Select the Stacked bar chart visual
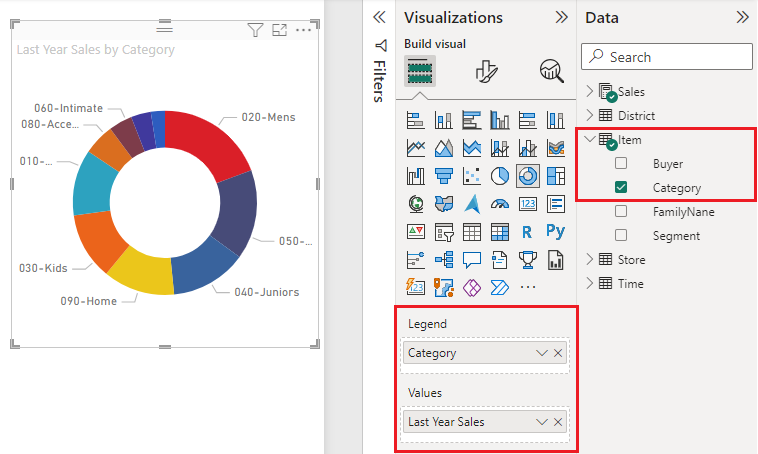The image size is (758, 454). click(x=416, y=120)
